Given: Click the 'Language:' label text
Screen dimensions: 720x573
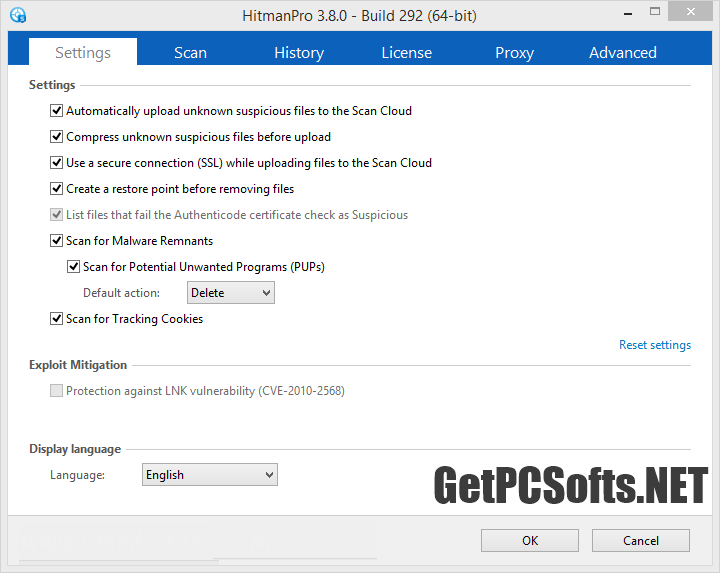Looking at the screenshot, I should click(77, 475).
